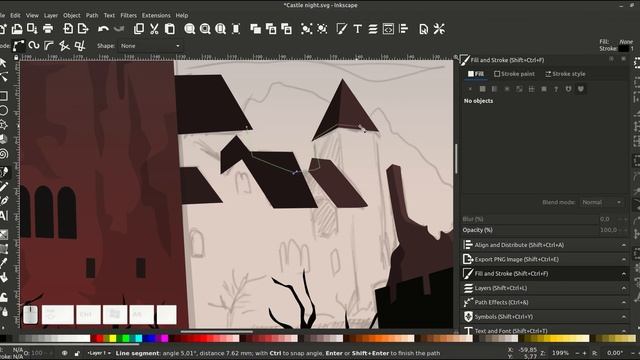Viewport: 640px width, 360px height.
Task: Open the Layer menu
Action: pos(51,16)
